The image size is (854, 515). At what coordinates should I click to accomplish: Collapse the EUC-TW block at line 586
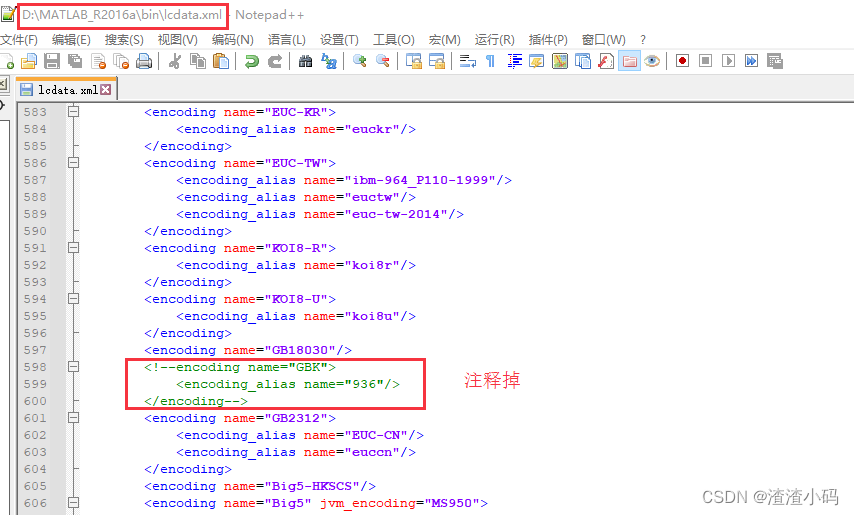click(73, 163)
